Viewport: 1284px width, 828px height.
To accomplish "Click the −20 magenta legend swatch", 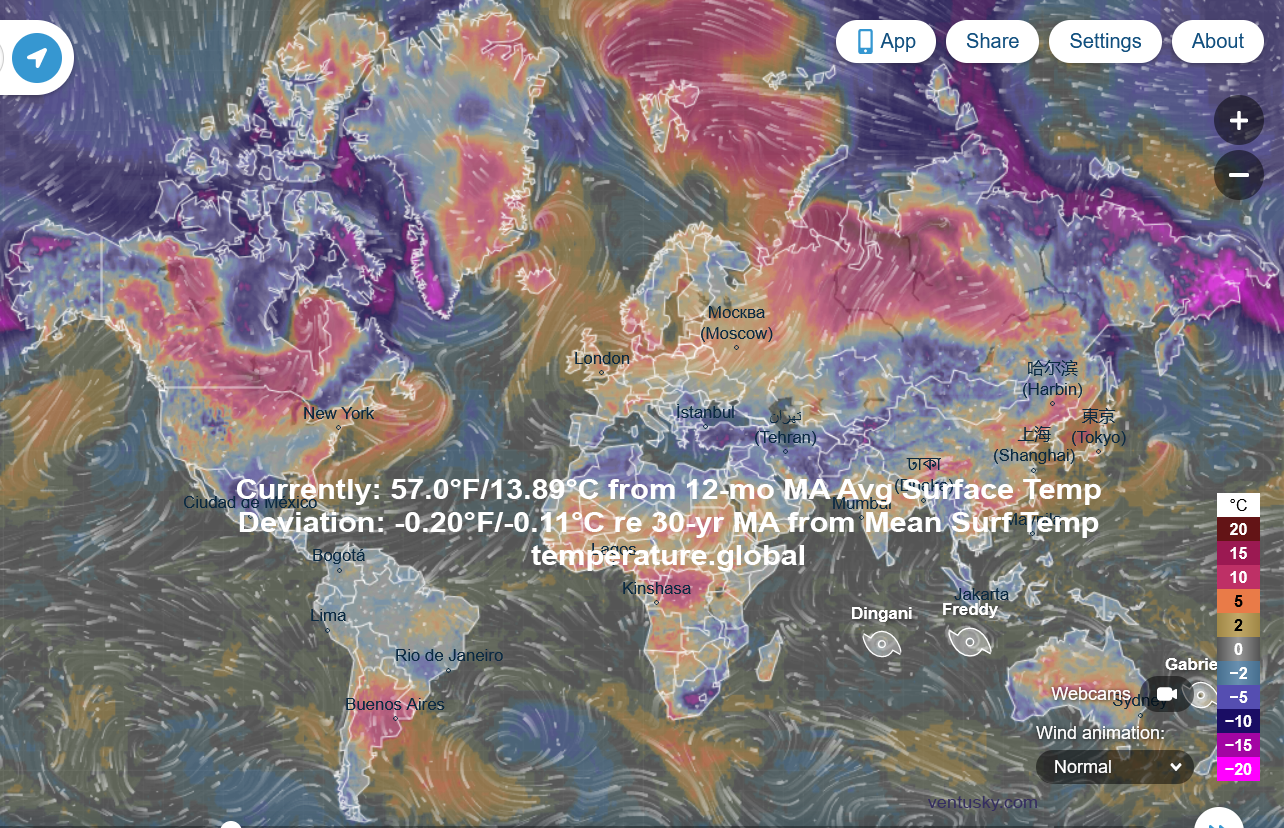I will point(1237,769).
